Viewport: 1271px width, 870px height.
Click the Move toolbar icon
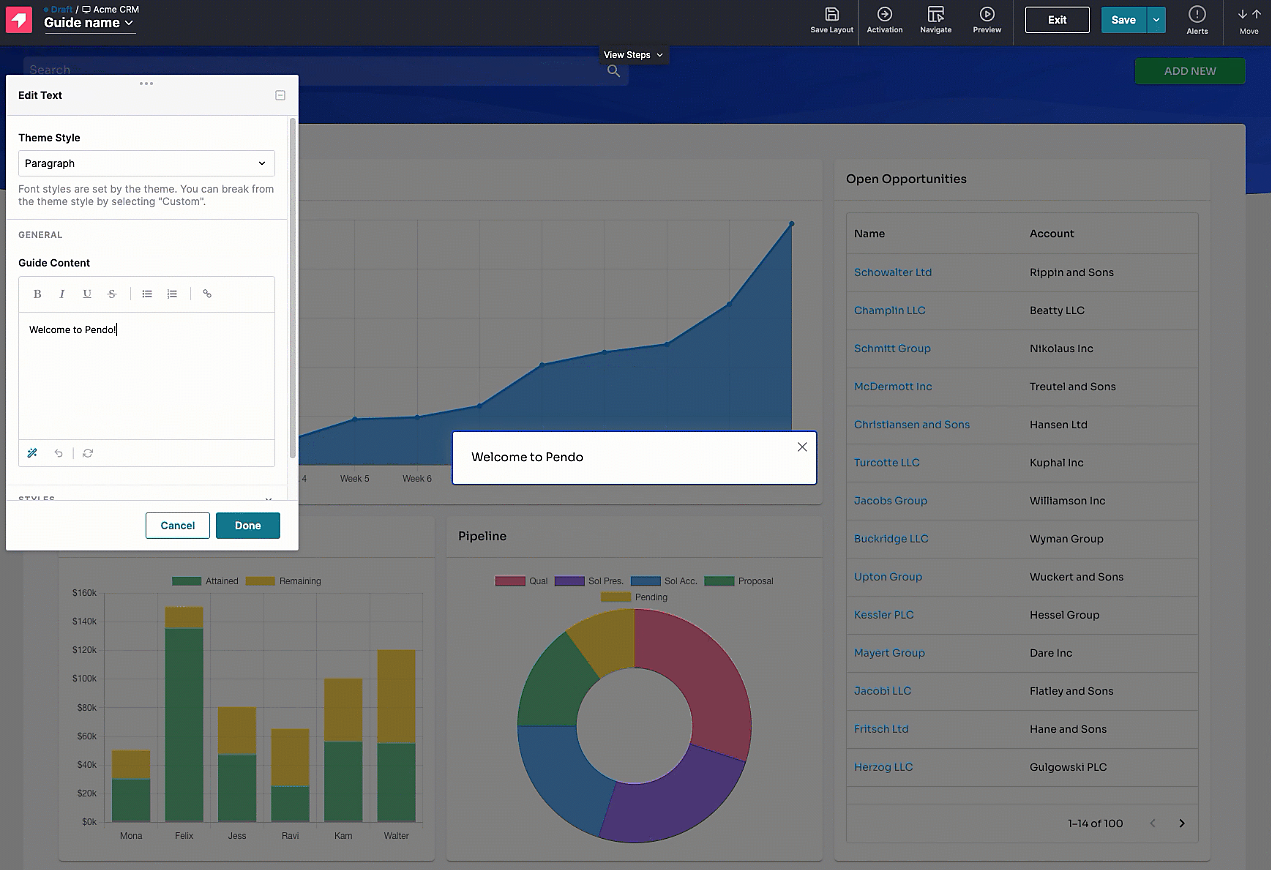coord(1249,14)
